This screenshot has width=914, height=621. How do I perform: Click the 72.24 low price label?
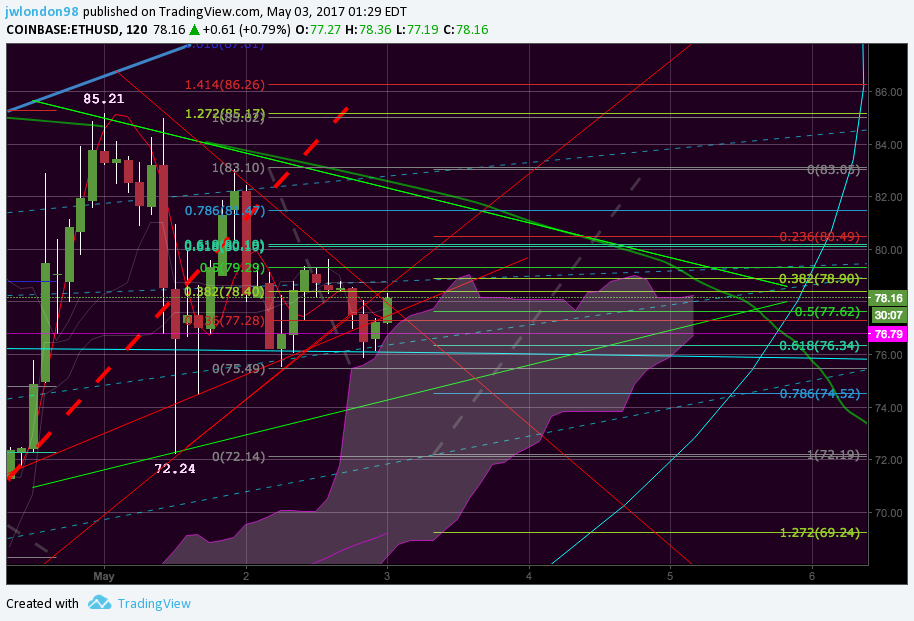pyautogui.click(x=175, y=468)
